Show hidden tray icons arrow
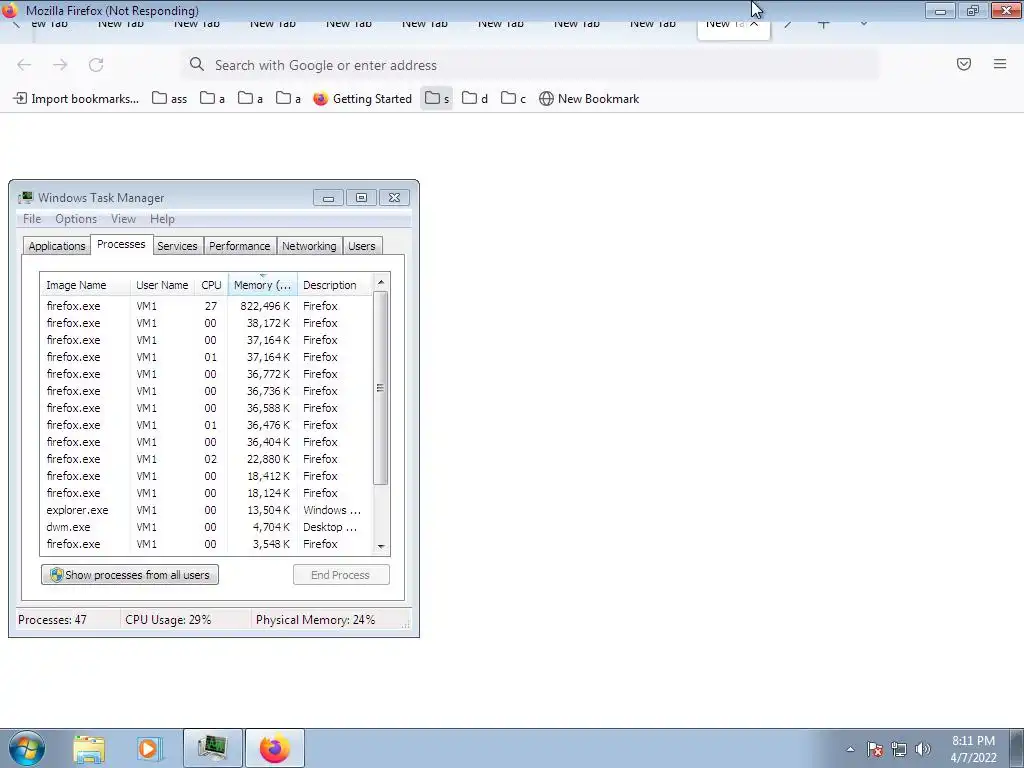The image size is (1024, 768). (850, 749)
